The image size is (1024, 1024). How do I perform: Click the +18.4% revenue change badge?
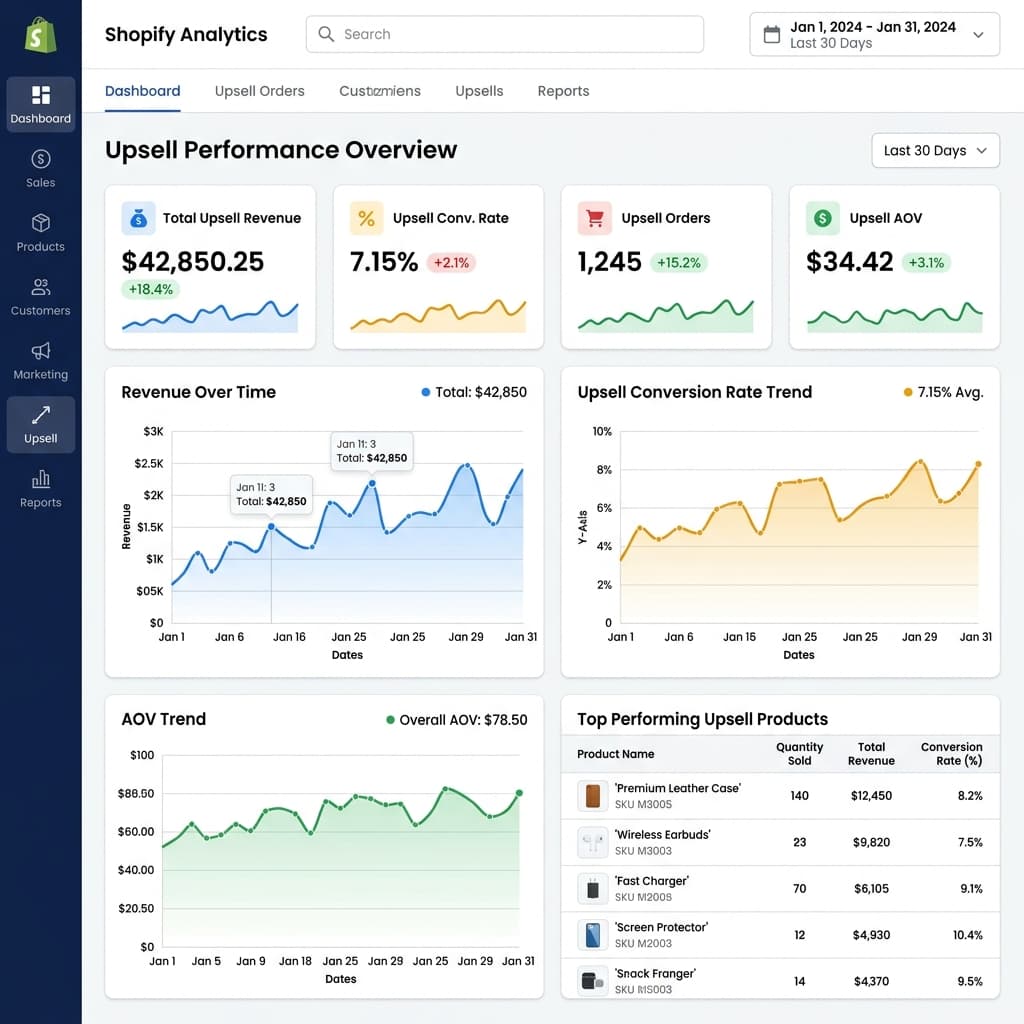[150, 289]
